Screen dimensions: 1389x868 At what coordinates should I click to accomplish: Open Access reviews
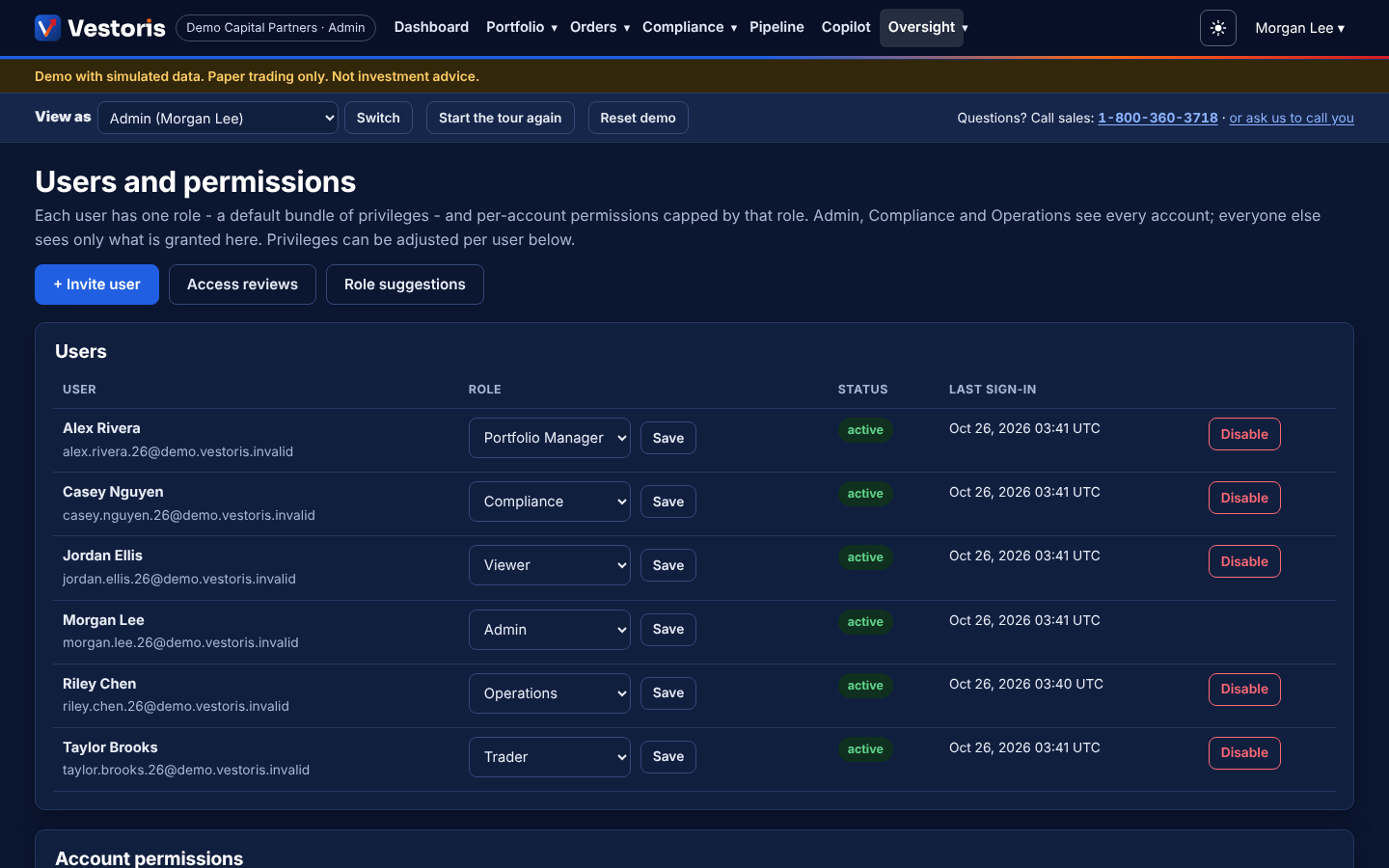pos(242,285)
